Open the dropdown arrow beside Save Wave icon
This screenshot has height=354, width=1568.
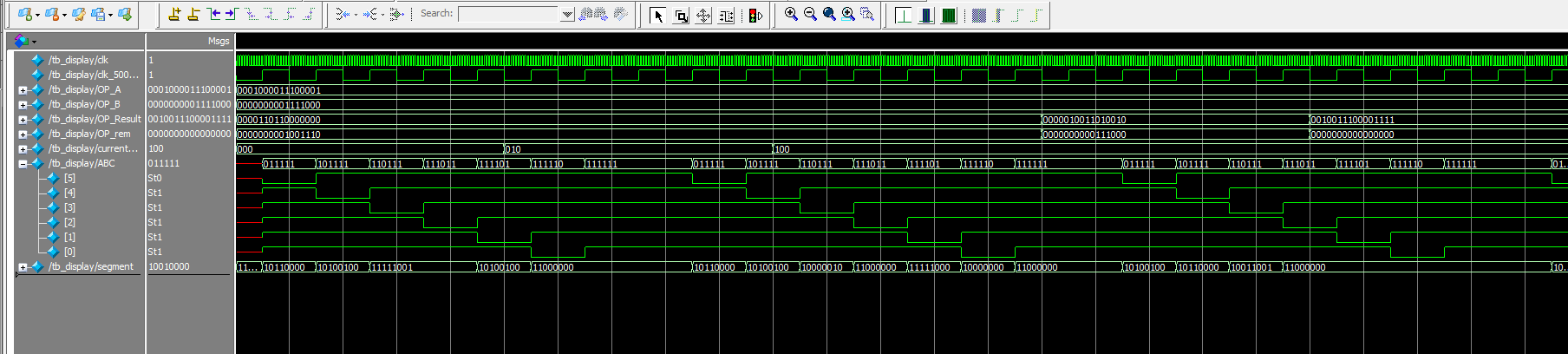tap(110, 15)
